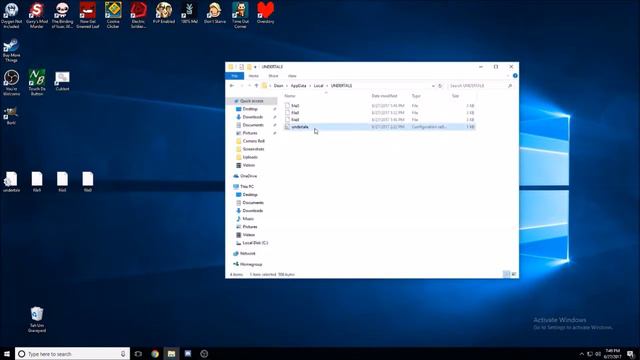Select the Cookie Clicker desktop icon
640x360 pixels.
point(113,15)
